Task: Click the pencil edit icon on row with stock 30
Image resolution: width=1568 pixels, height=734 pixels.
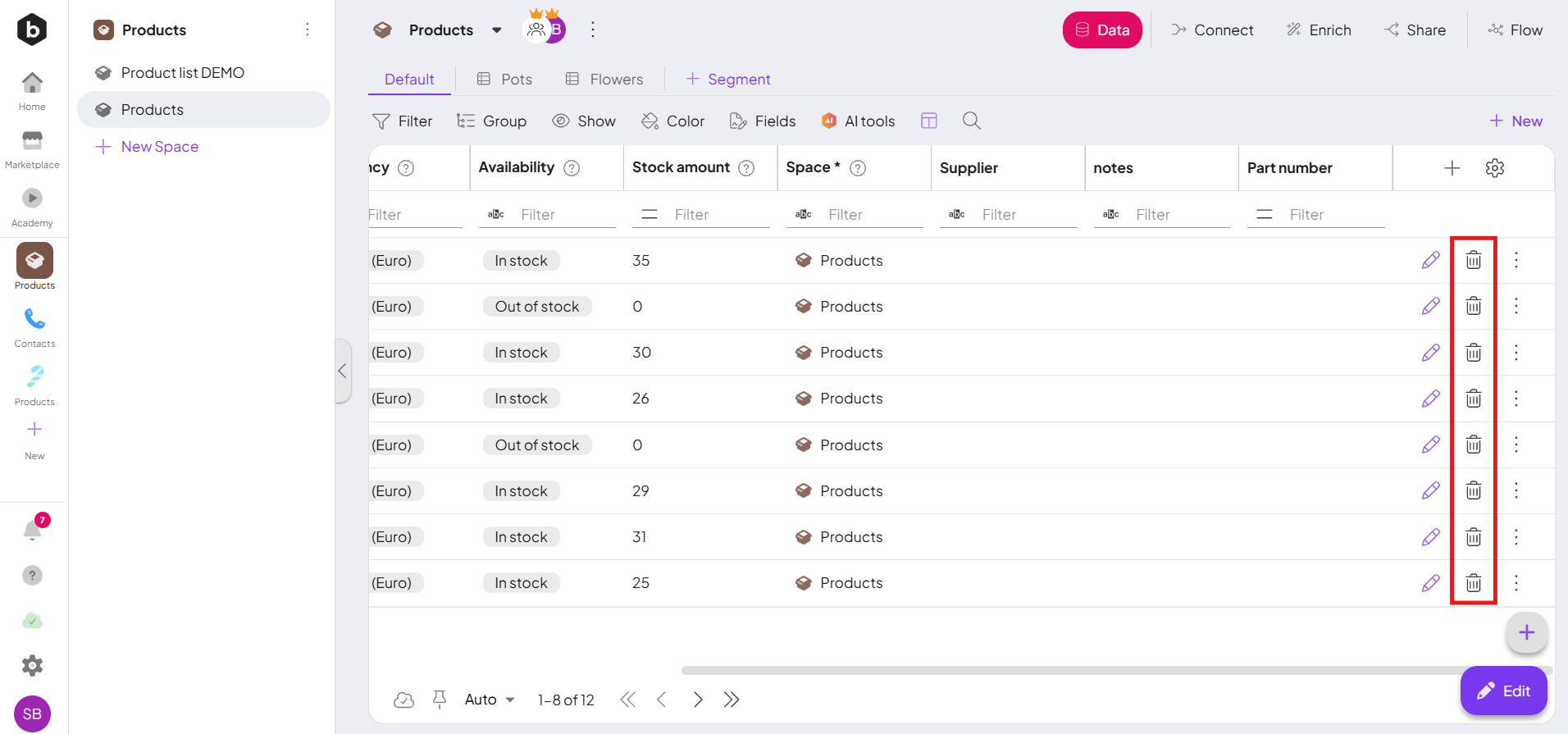Action: tap(1430, 353)
